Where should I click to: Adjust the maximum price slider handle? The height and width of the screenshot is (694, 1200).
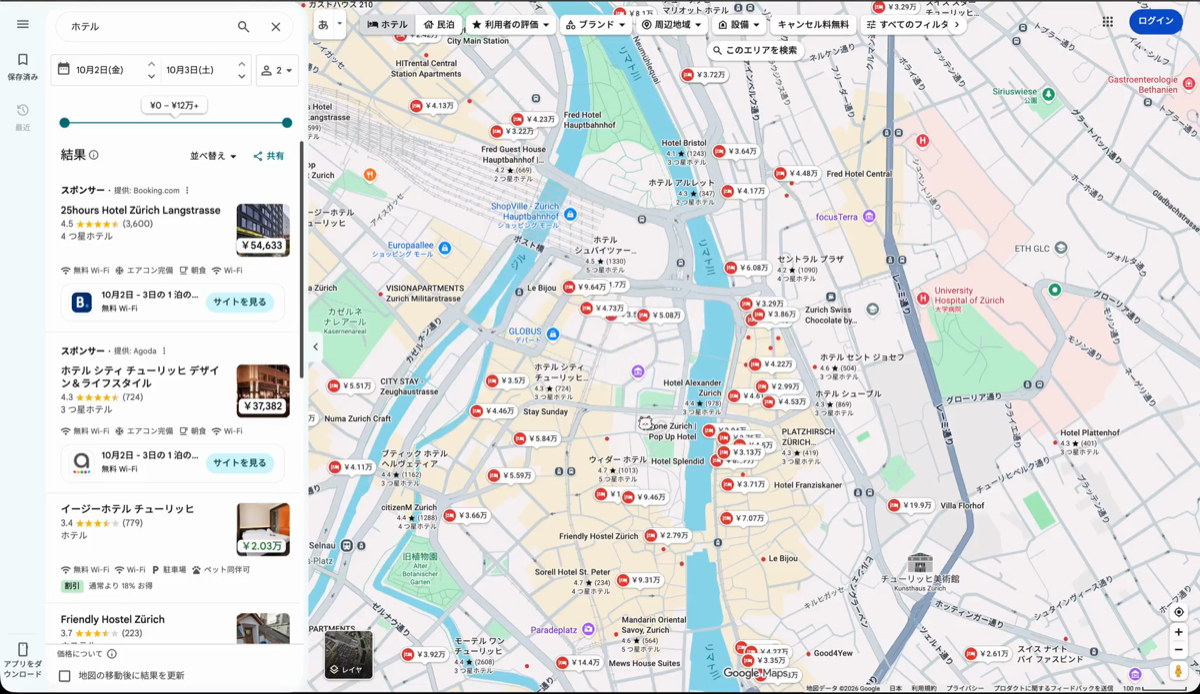pos(287,123)
